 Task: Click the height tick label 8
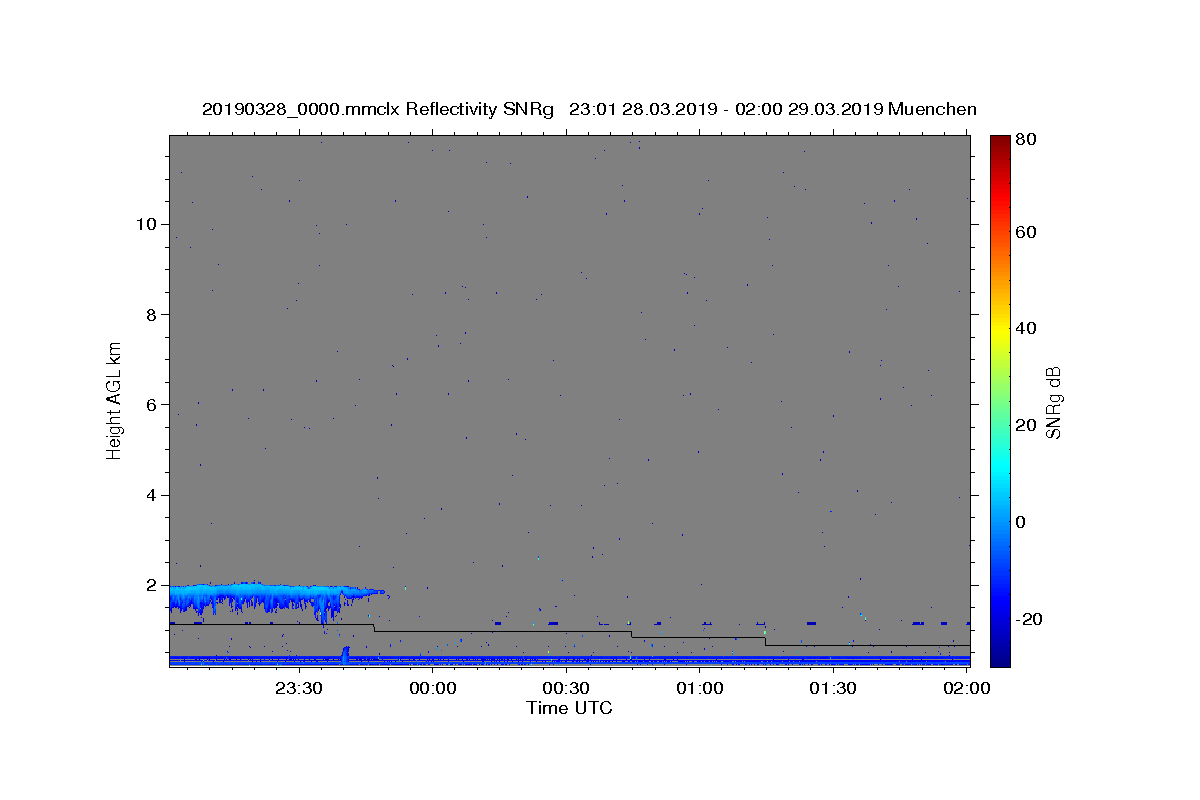tap(151, 314)
